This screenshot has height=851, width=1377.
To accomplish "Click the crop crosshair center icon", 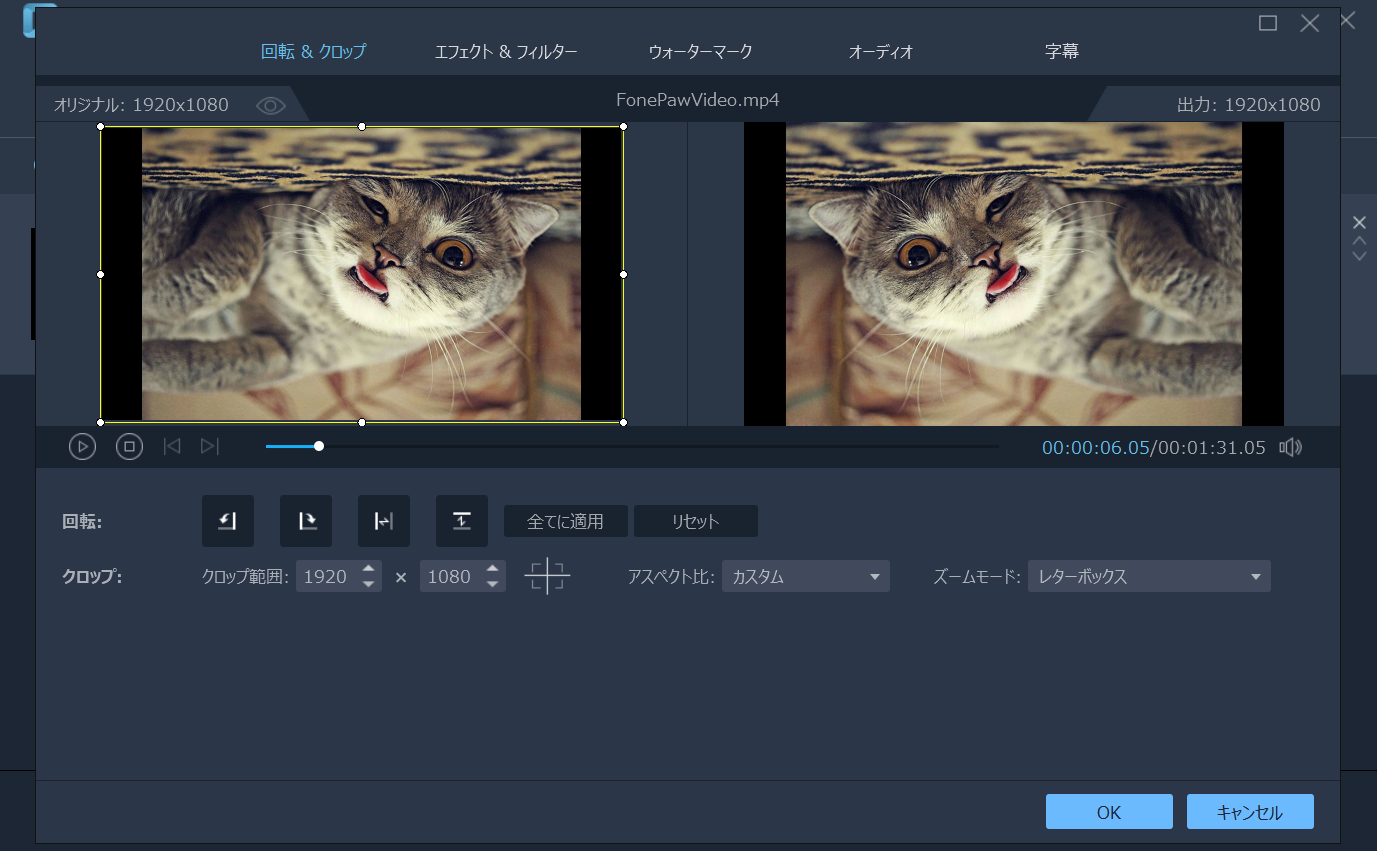I will [x=548, y=575].
